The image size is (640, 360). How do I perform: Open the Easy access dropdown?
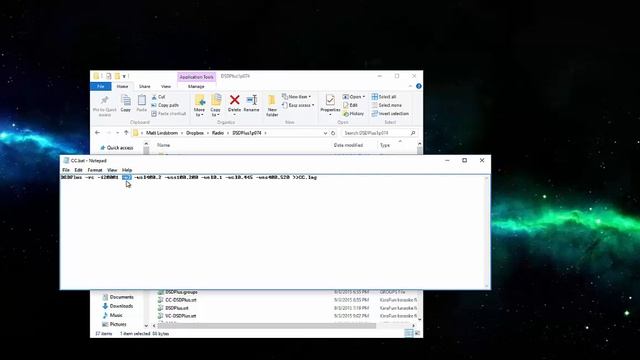point(298,105)
